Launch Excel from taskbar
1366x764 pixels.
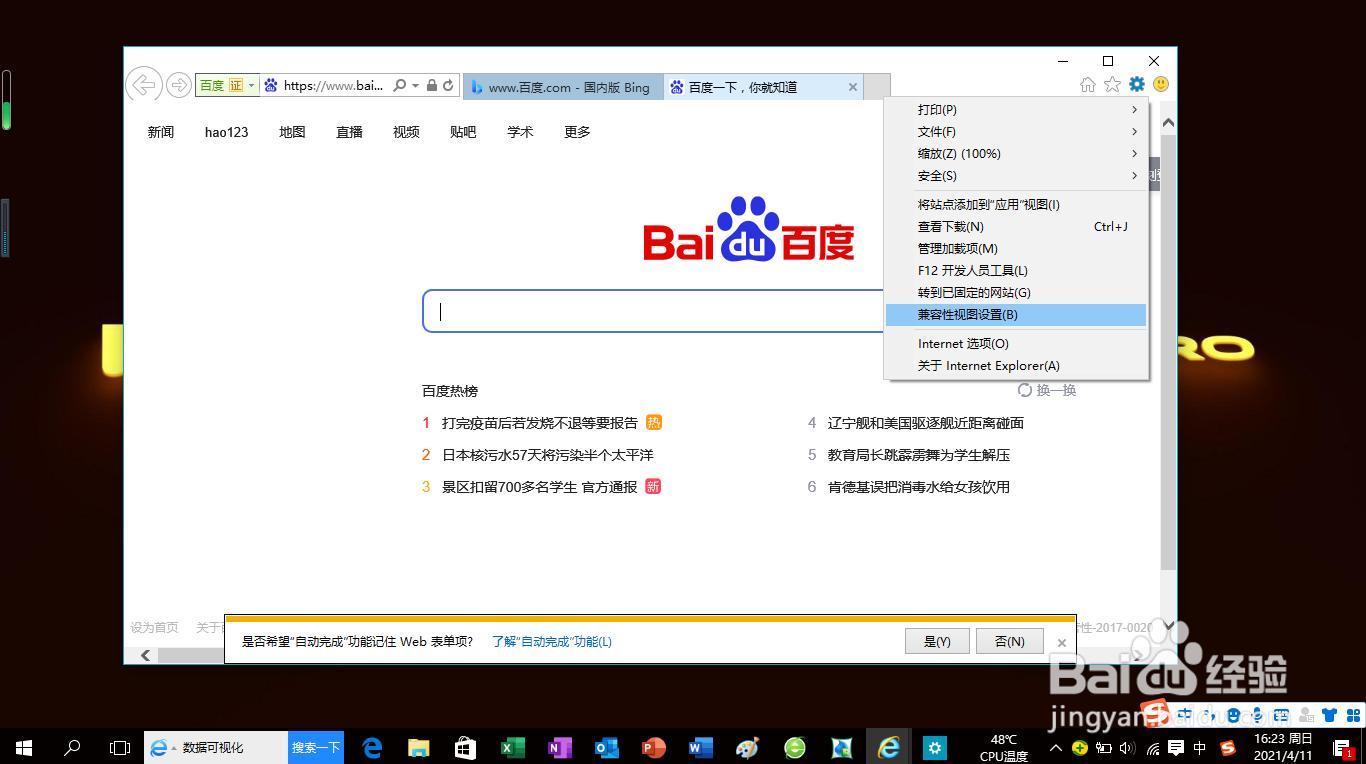click(x=513, y=747)
